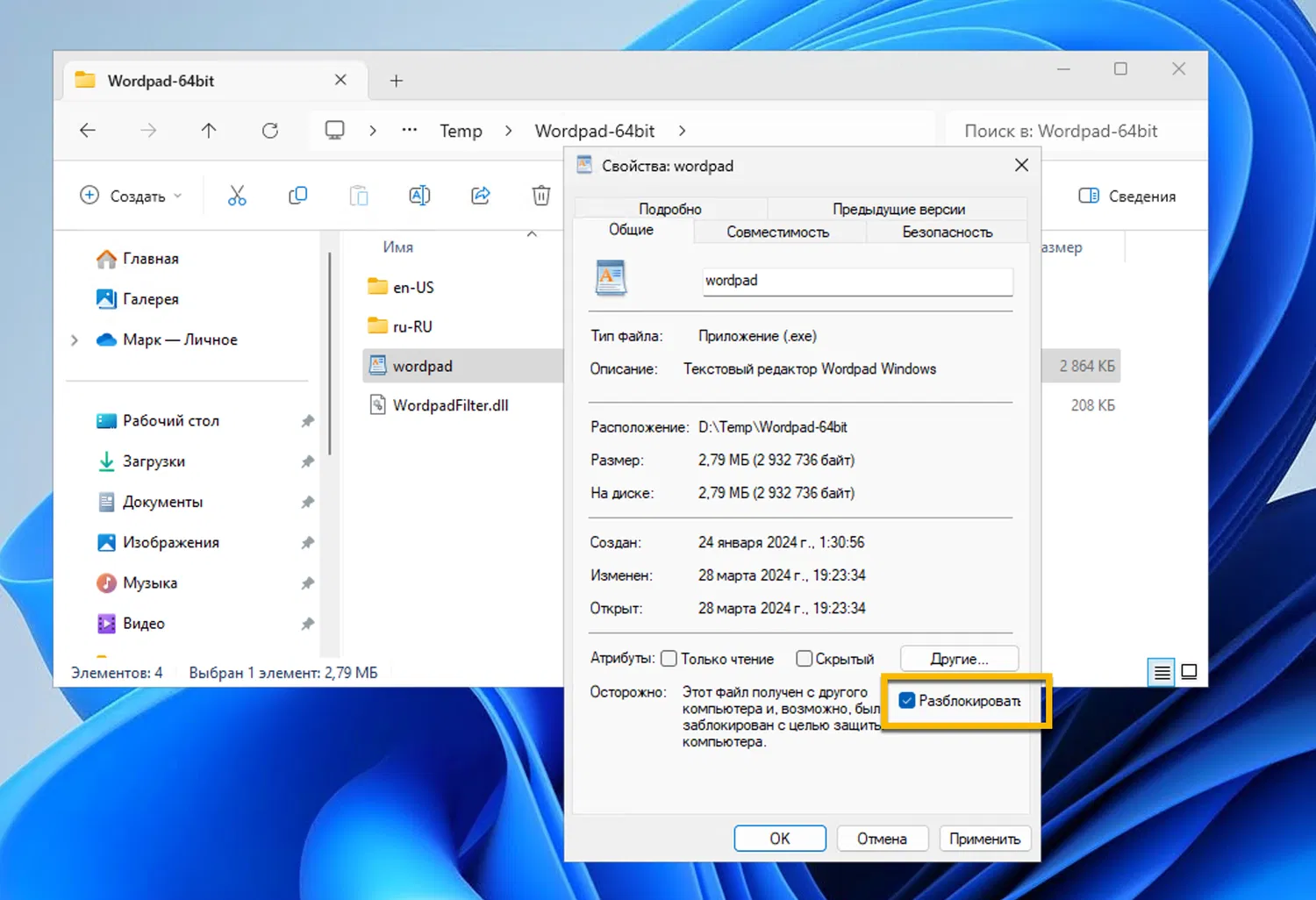Screen dimensions: 1316x900
Task: Click the Share icon in toolbar
Action: [x=481, y=196]
